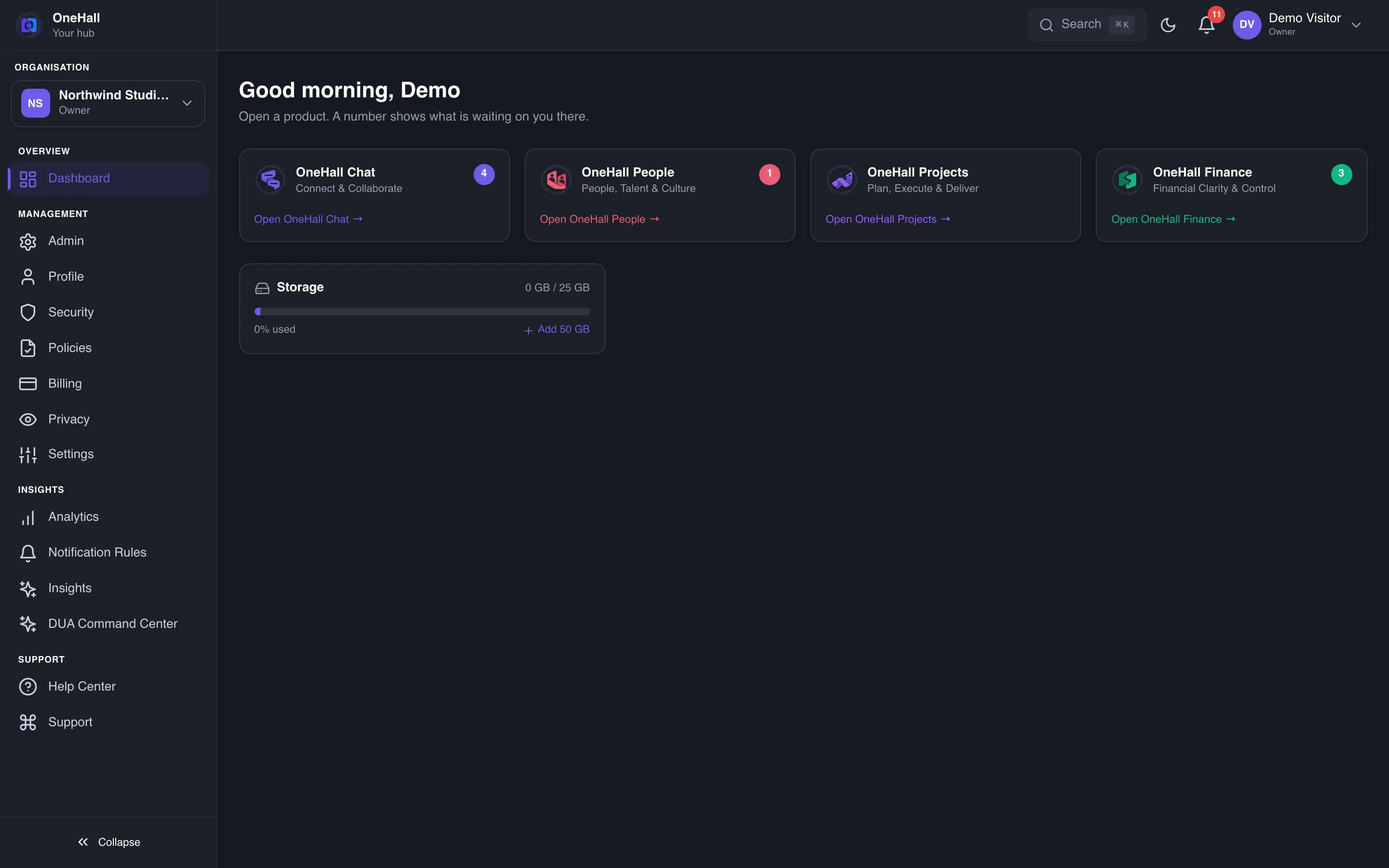Click the DUA Command Center sparkle icon
The image size is (1389, 868).
(28, 624)
